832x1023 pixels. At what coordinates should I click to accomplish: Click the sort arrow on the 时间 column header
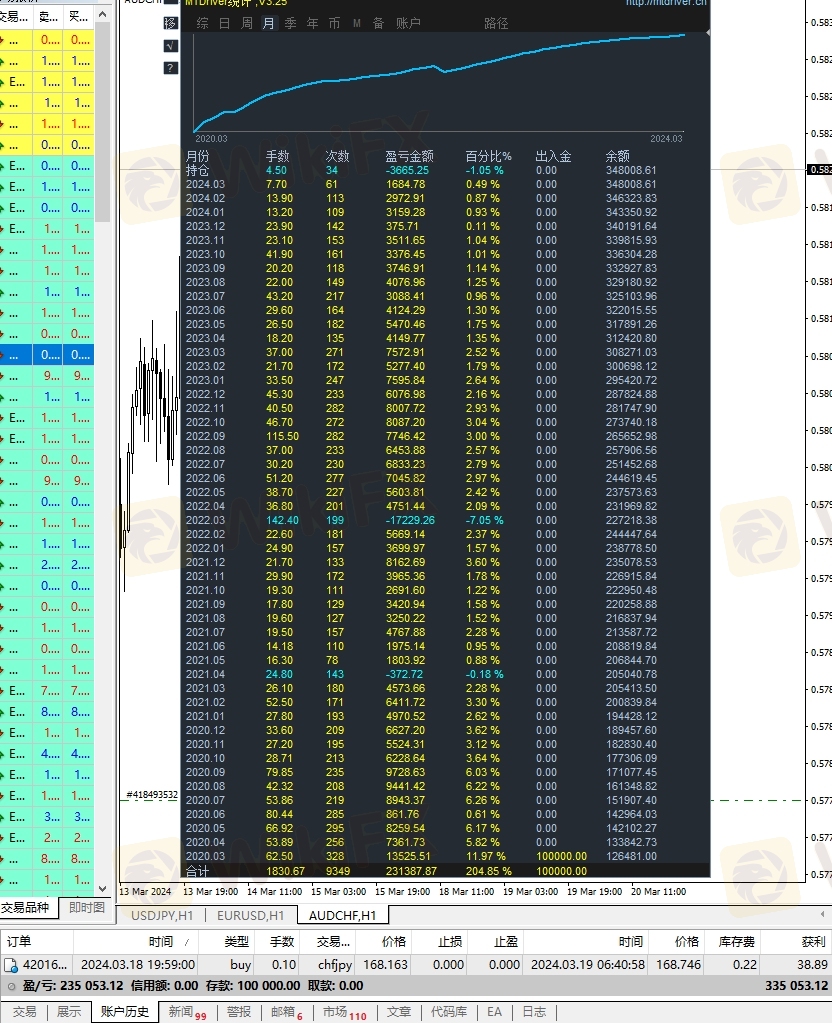coord(187,942)
